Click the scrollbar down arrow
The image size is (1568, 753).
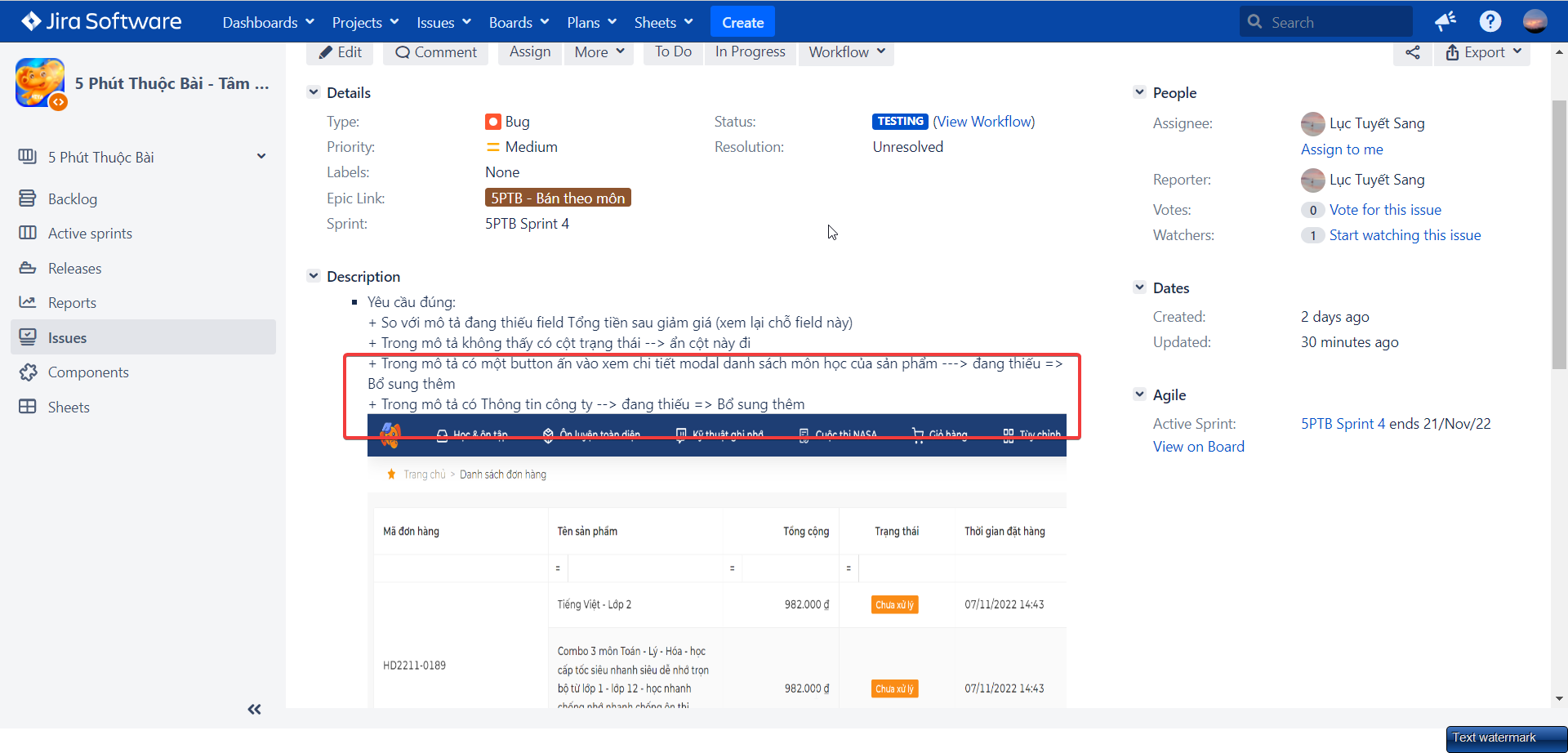point(1559,699)
